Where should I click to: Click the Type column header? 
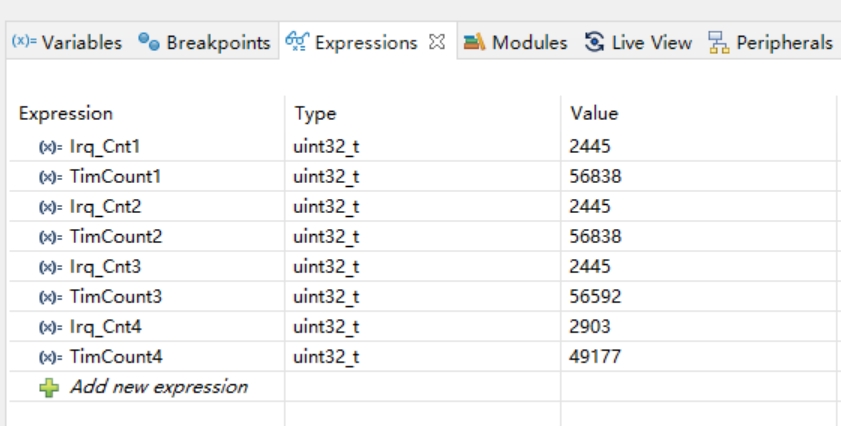coord(313,114)
